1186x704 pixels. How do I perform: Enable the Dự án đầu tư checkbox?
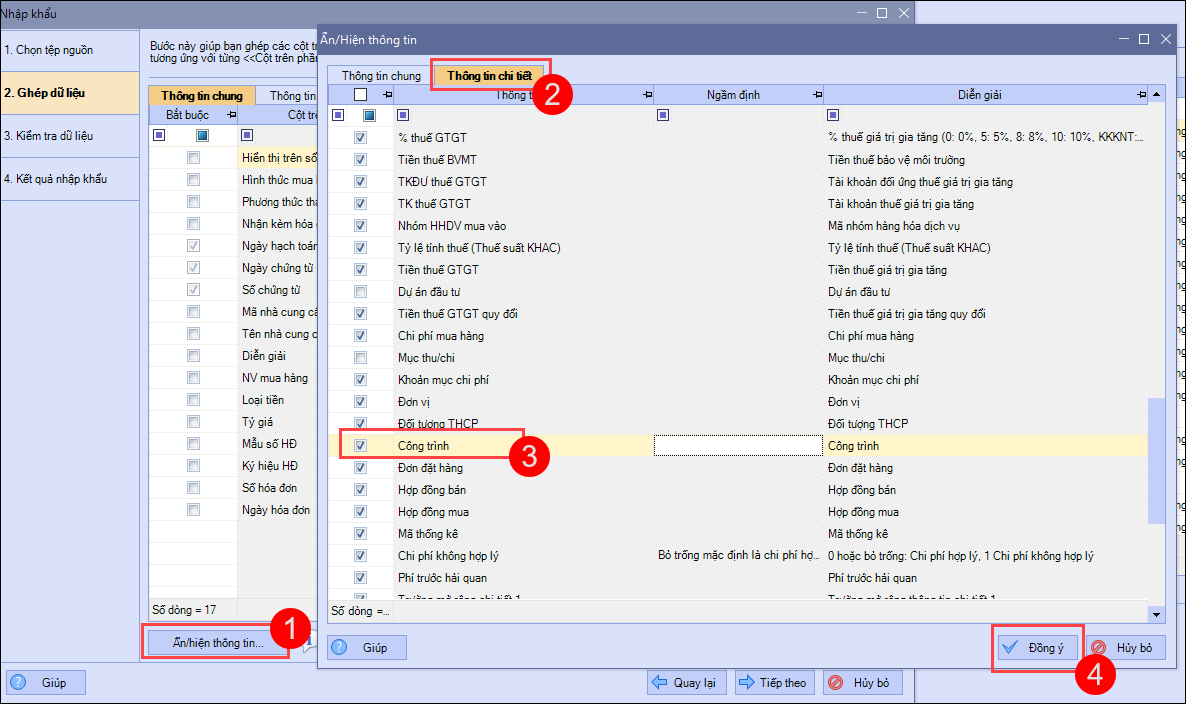360,292
